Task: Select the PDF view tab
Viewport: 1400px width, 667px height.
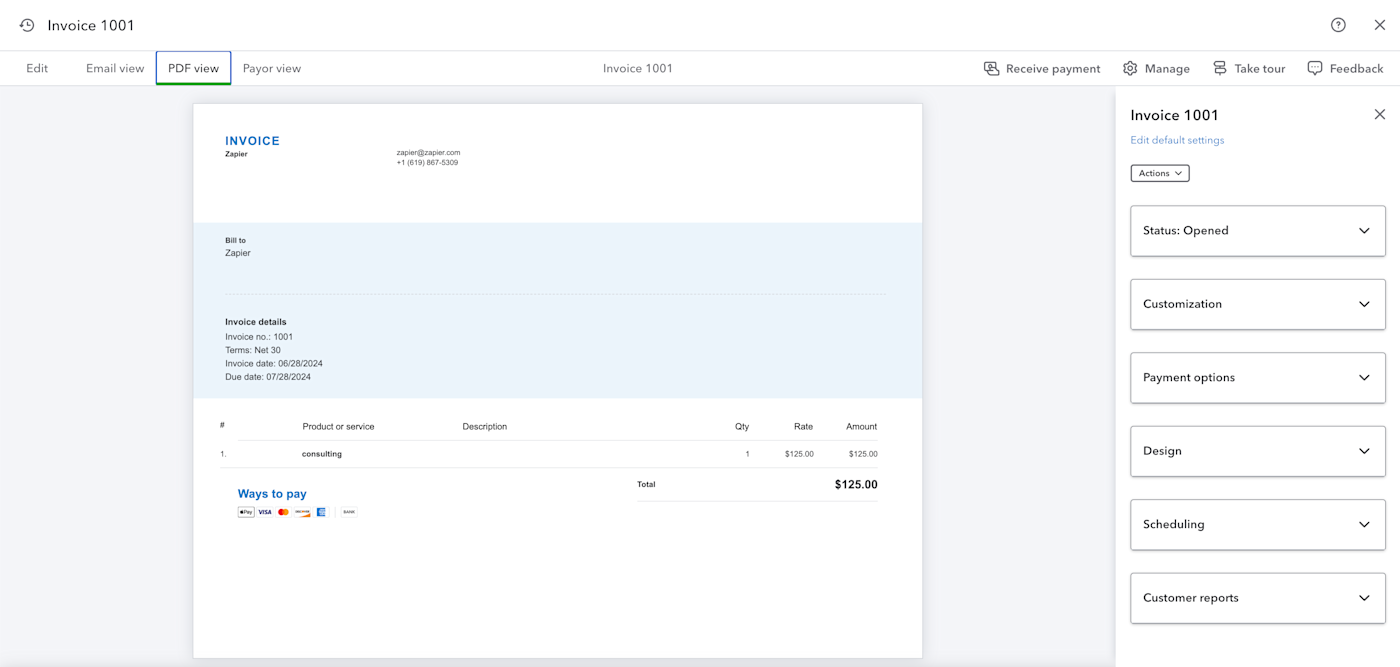Action: pos(193,68)
